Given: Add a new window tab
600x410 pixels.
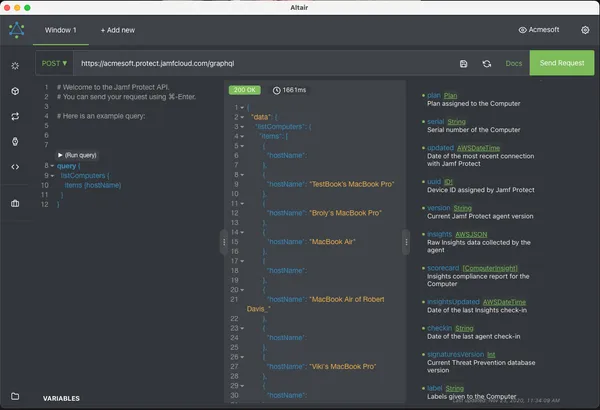Looking at the screenshot, I should click(x=118, y=30).
